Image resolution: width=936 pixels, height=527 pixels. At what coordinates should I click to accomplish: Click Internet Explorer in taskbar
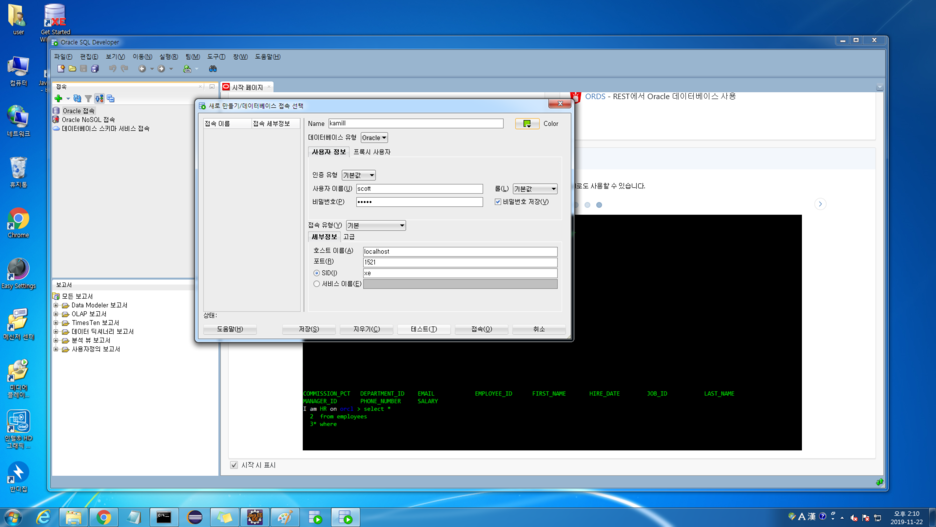(43, 517)
